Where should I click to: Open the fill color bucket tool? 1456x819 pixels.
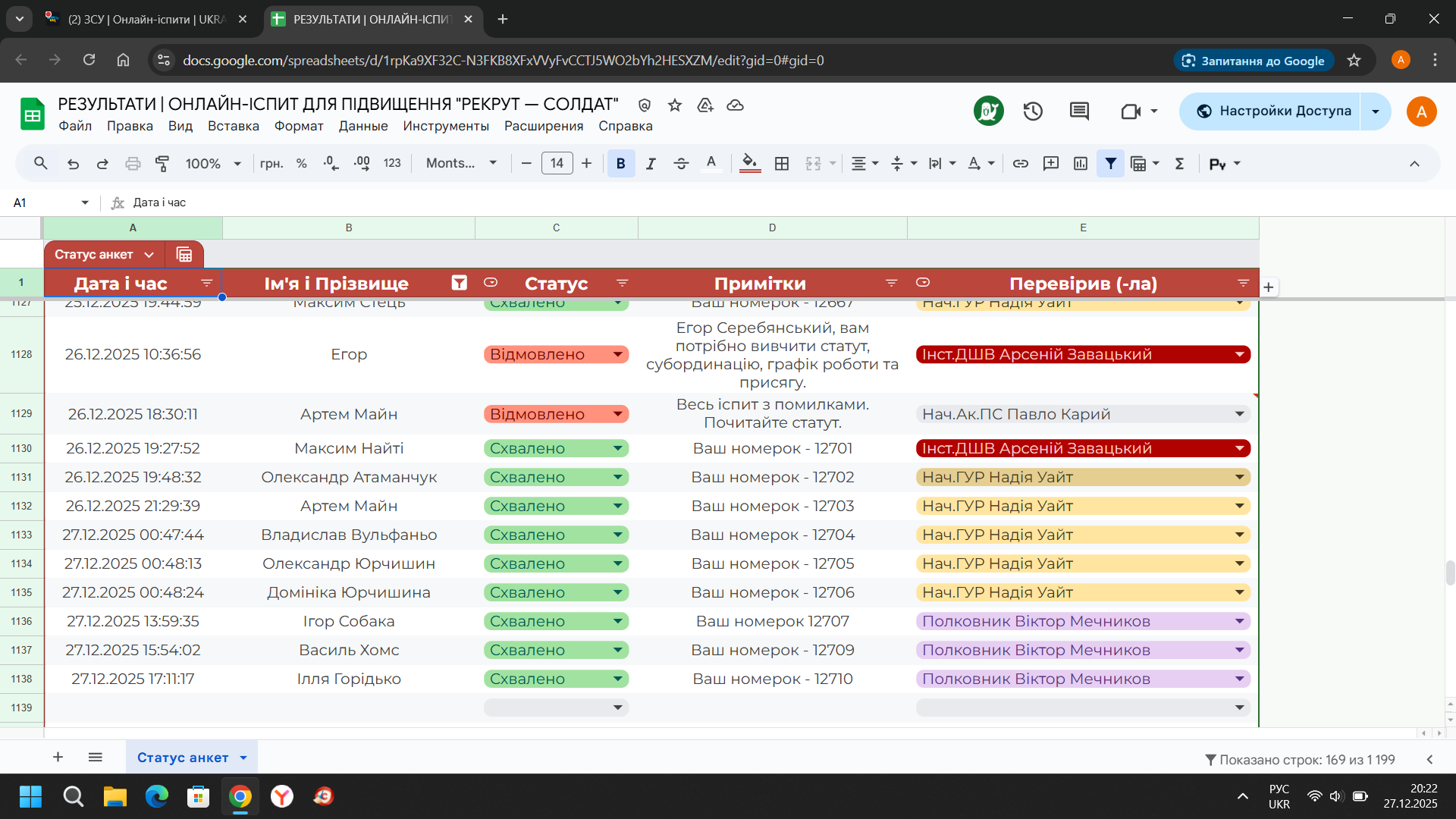click(x=749, y=163)
